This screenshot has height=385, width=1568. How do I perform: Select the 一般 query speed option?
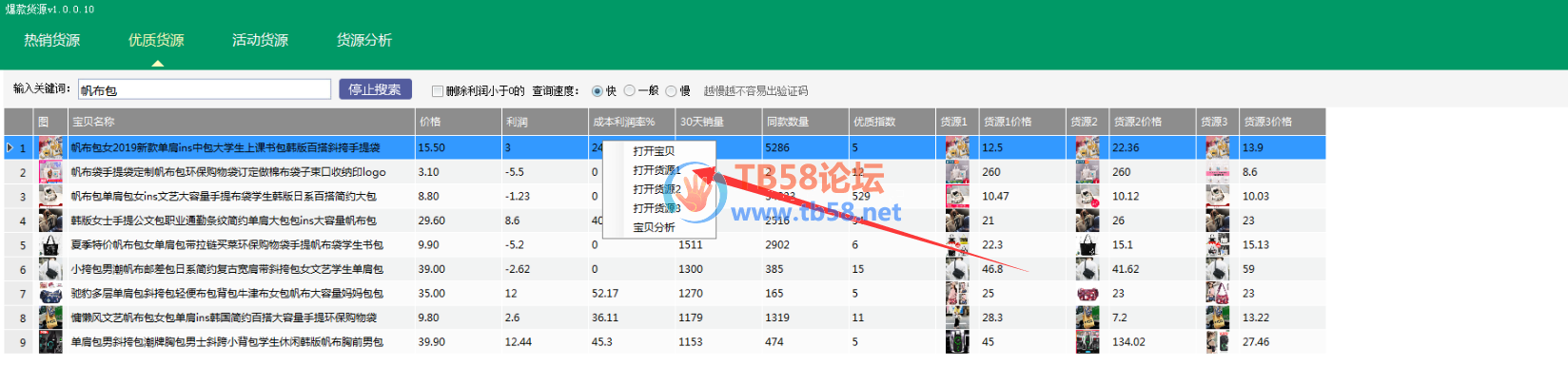click(x=629, y=91)
